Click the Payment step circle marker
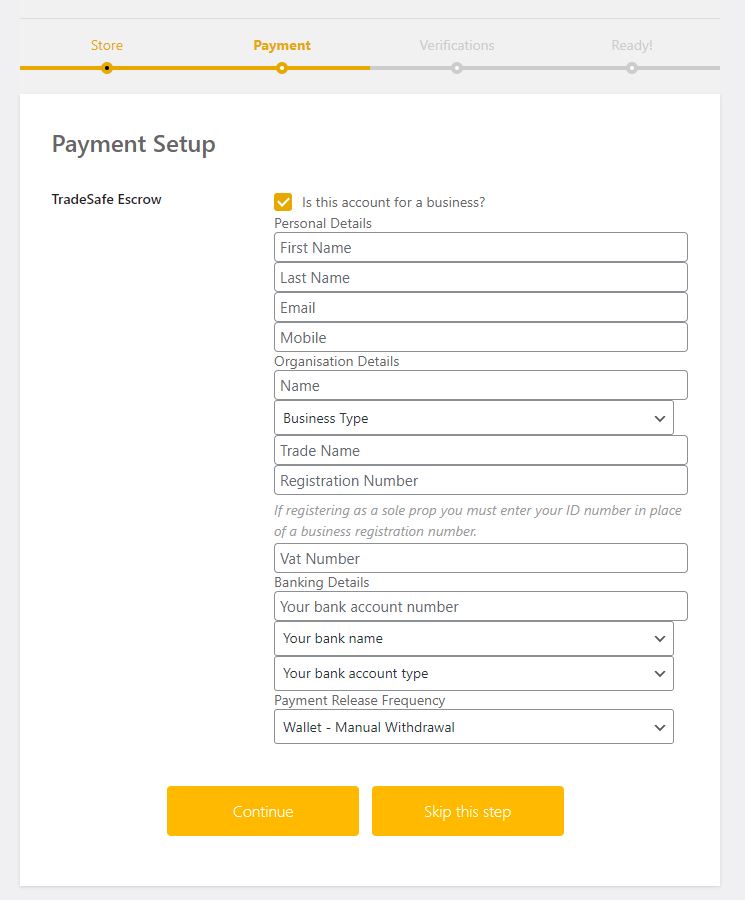 281,68
